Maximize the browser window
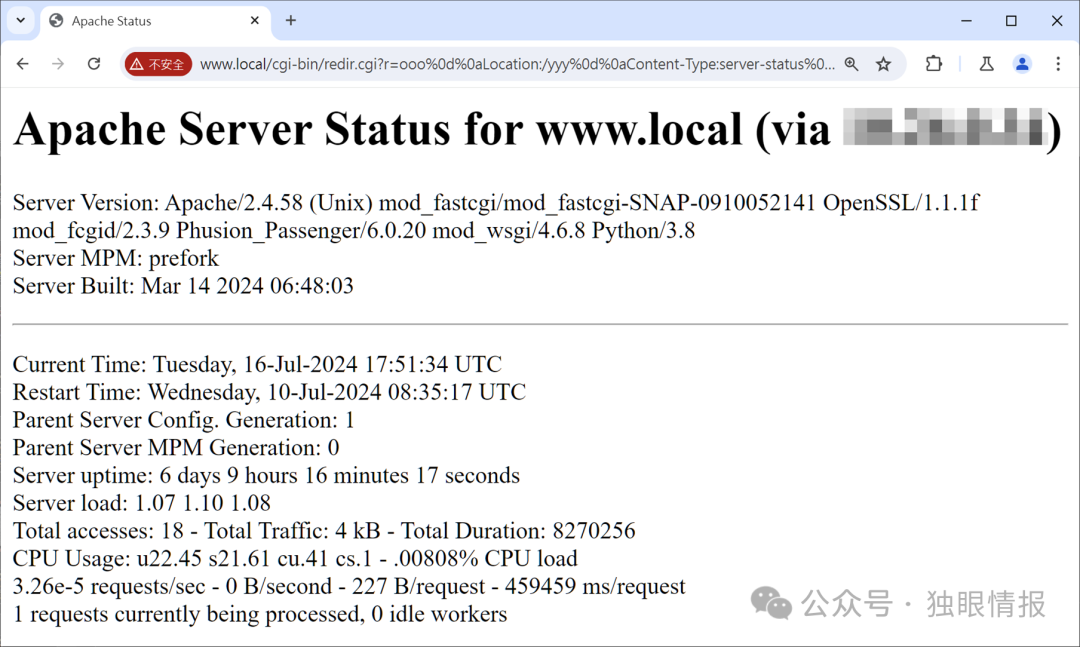The width and height of the screenshot is (1080, 647). point(1011,21)
